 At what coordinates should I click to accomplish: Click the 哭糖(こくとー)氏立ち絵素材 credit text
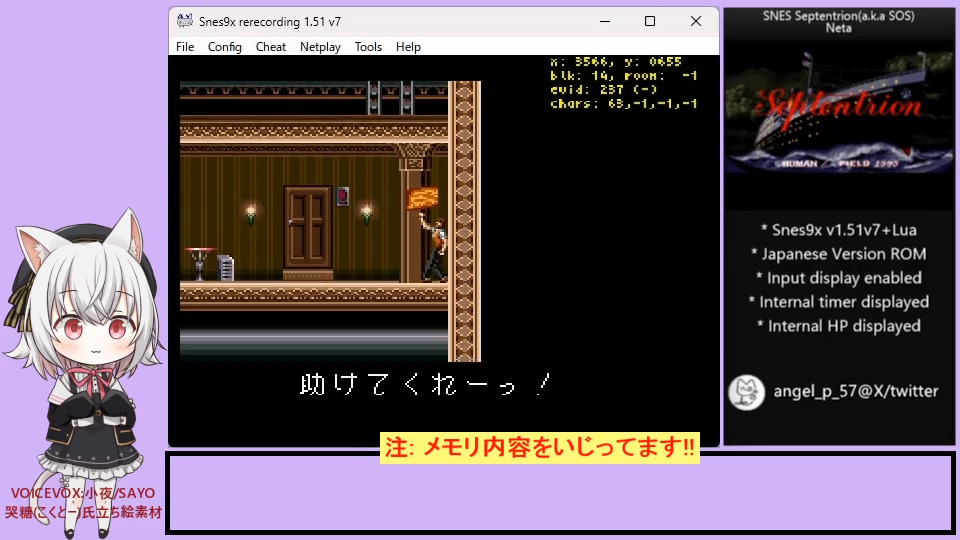pos(83,512)
